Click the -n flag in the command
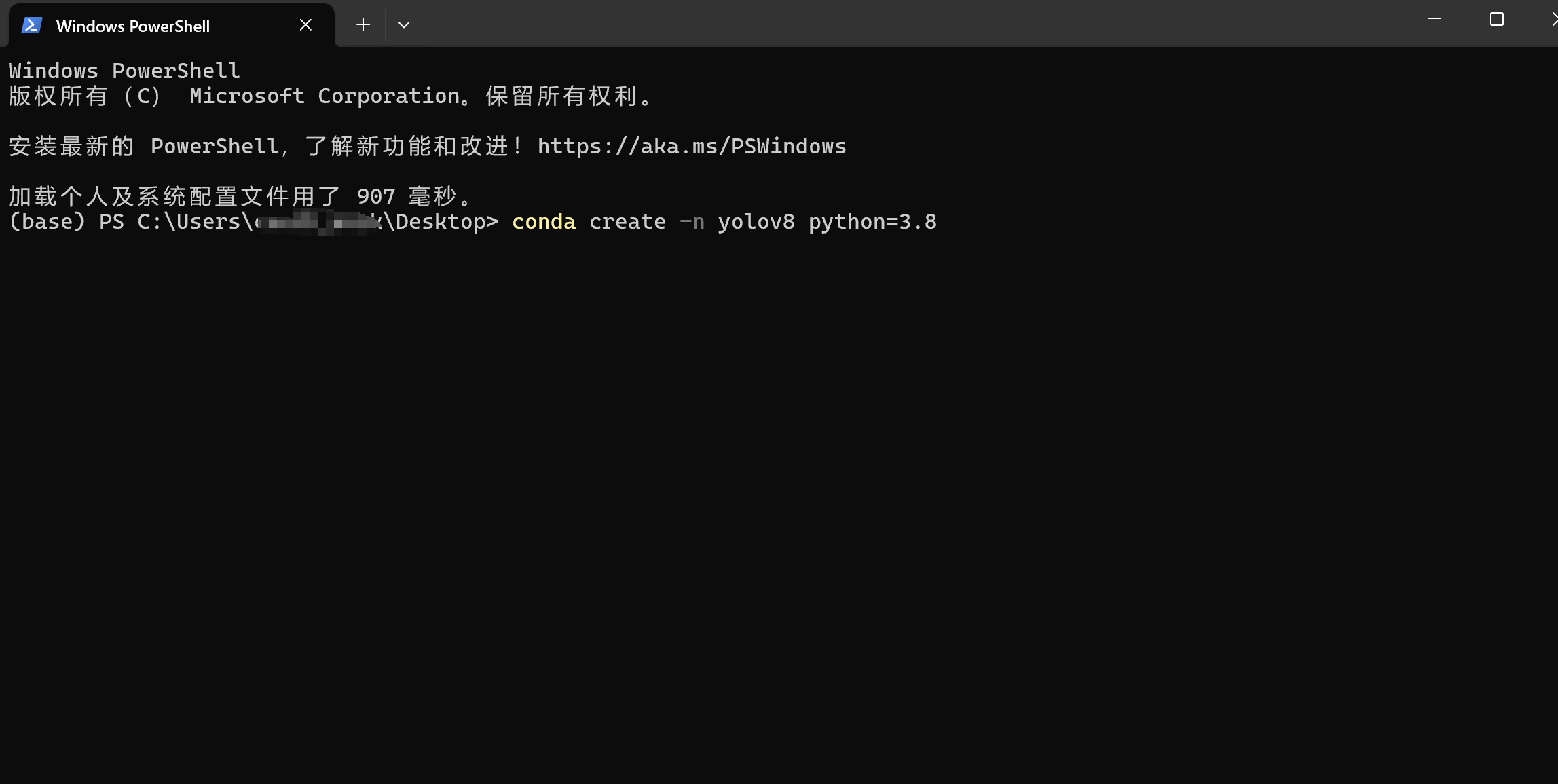1558x784 pixels. 692,221
